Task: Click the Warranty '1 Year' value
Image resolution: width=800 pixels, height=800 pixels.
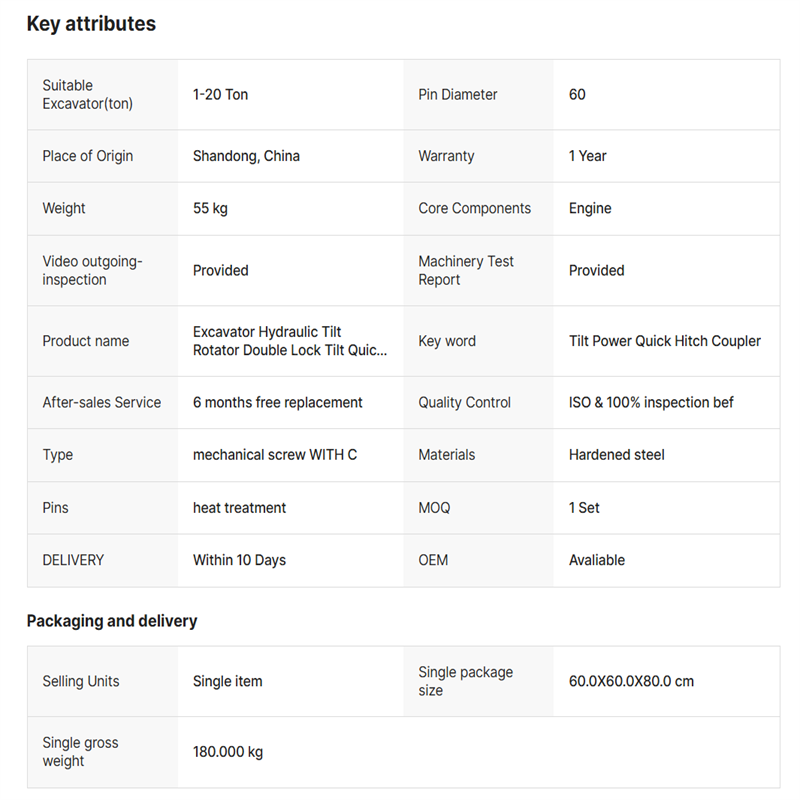Action: (587, 156)
